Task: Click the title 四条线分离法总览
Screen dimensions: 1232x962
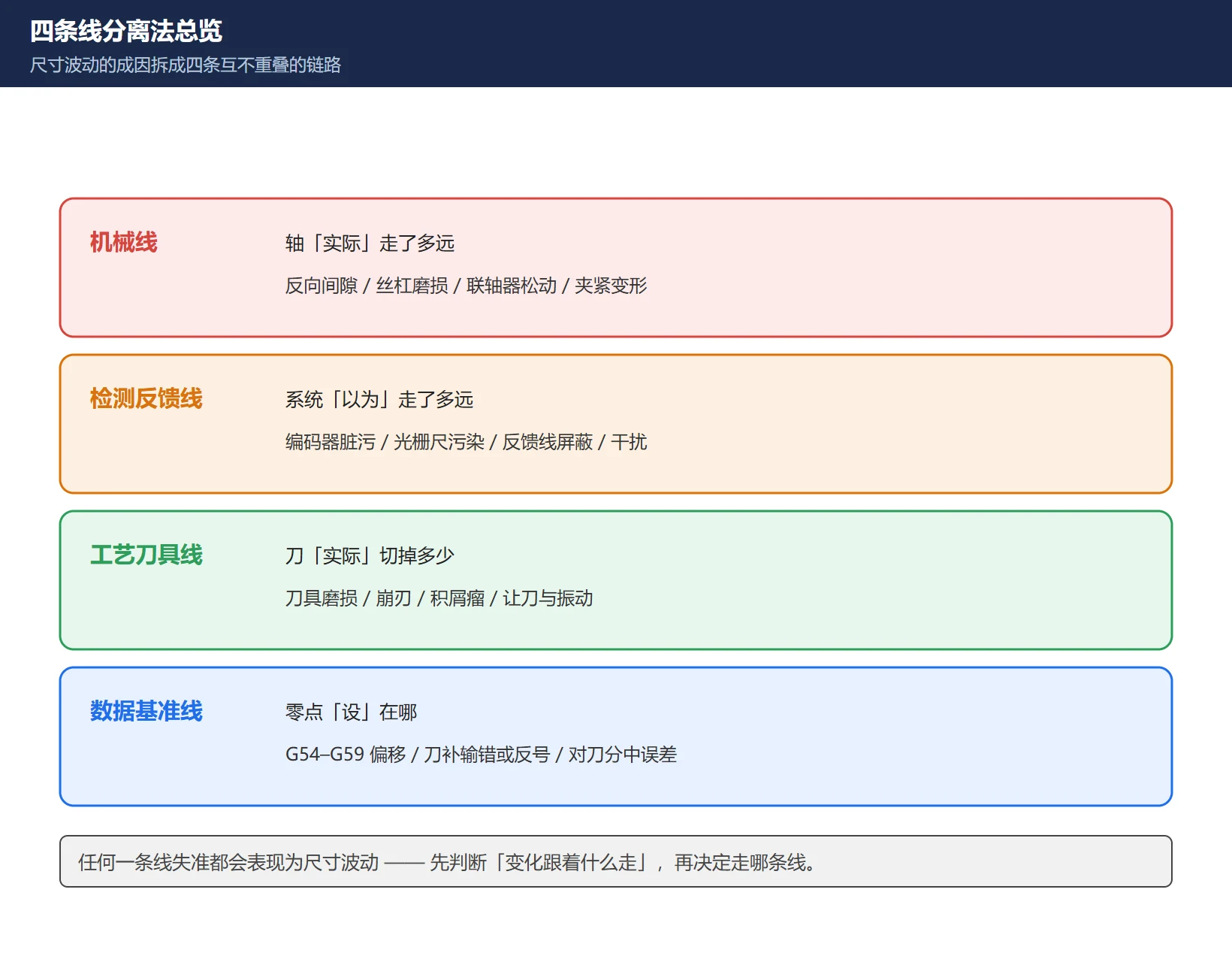Action: (126, 31)
